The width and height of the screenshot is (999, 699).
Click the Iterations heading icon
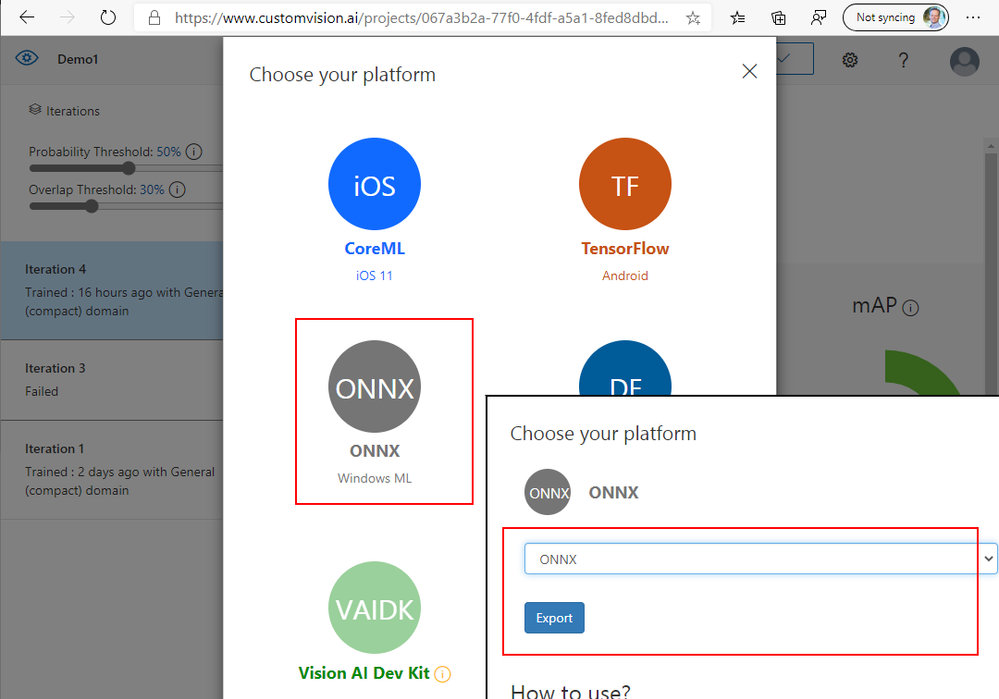[35, 110]
